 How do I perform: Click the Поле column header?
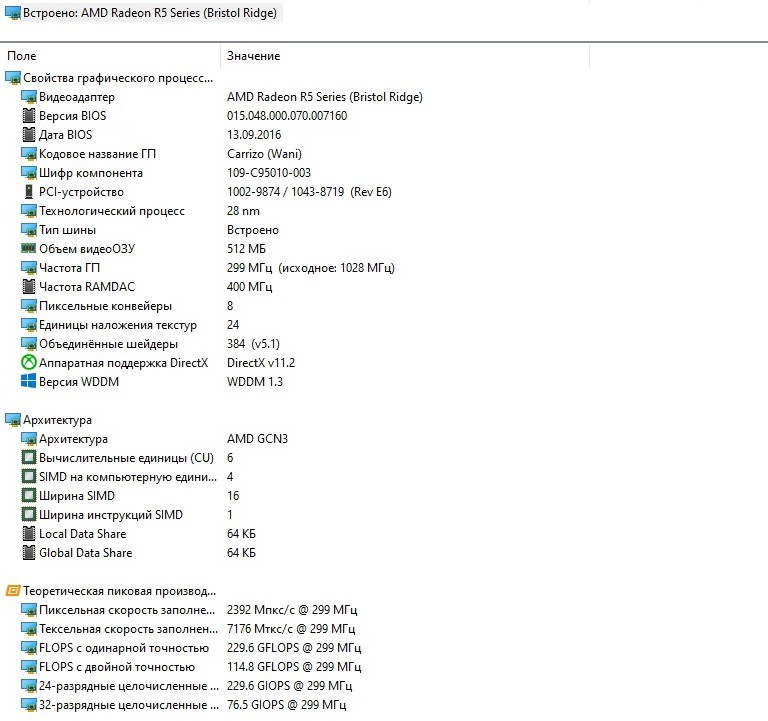click(22, 56)
